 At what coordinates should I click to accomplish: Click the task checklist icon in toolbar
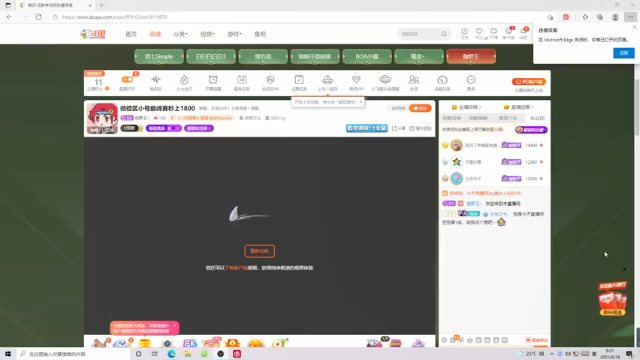pyautogui.click(x=299, y=80)
